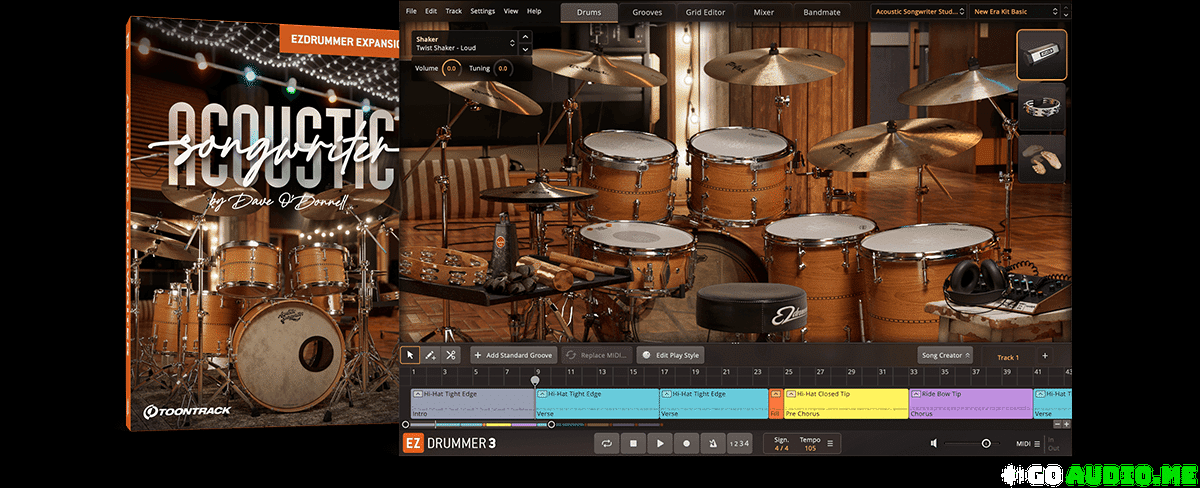Viewport: 1200px width, 488px height.
Task: Click the playhead marker at bar 9
Action: click(535, 380)
